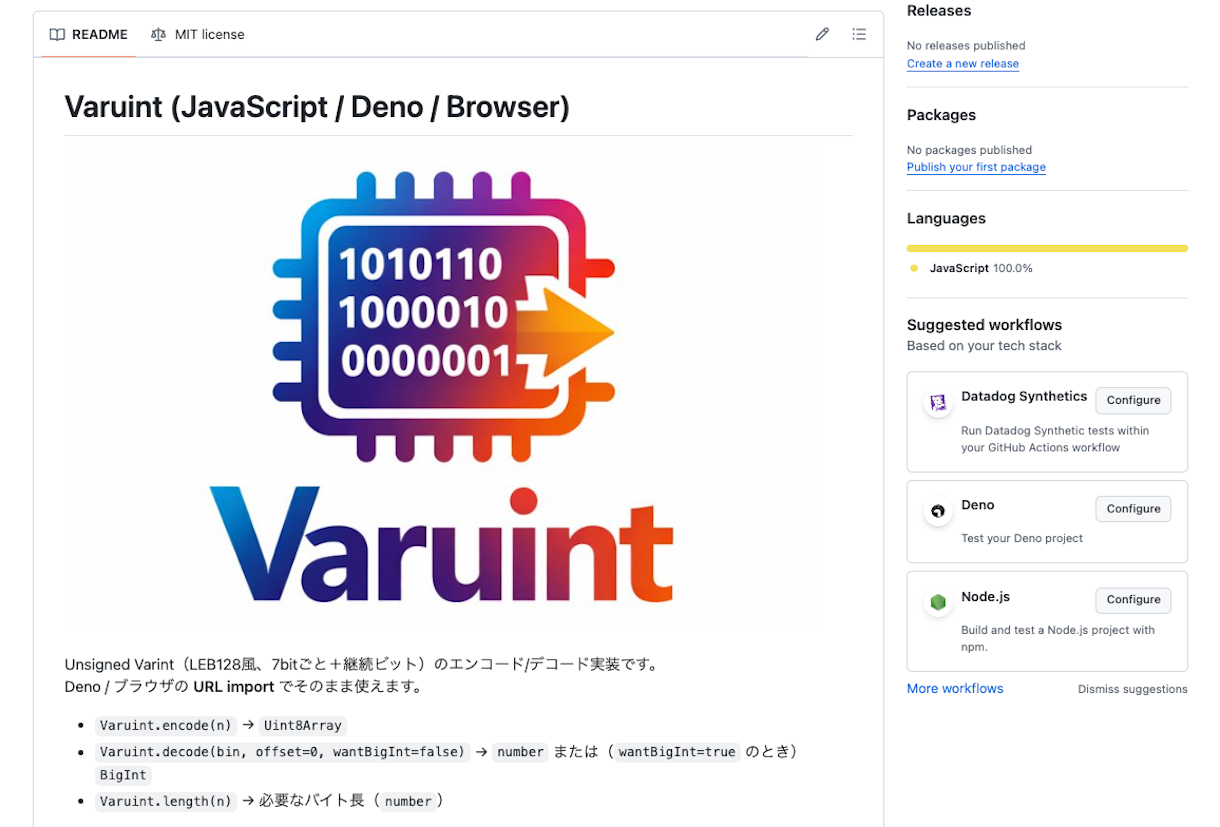Hit Configure on the Node.js workflow
This screenshot has width=1220, height=827.
pos(1133,600)
